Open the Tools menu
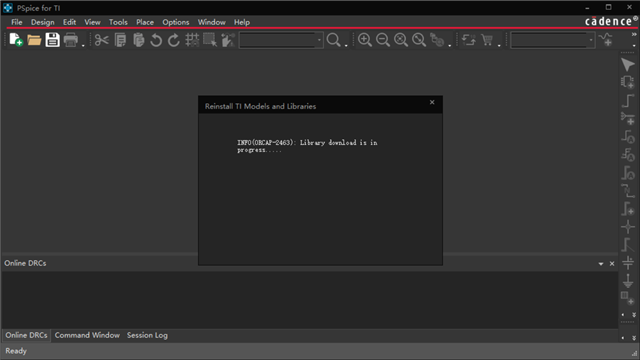640x360 pixels. 118,22
